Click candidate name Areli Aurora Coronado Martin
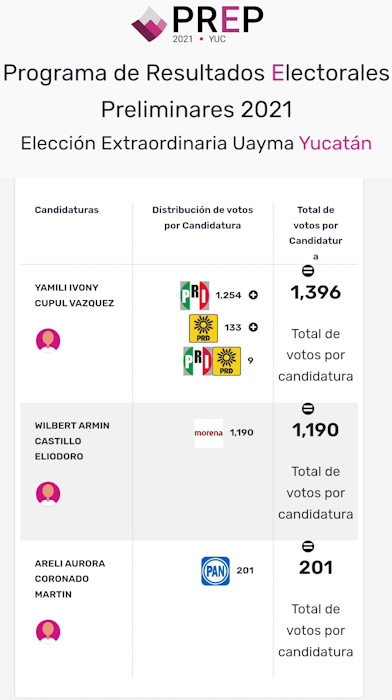The height and width of the screenshot is (700, 392). pyautogui.click(x=70, y=579)
